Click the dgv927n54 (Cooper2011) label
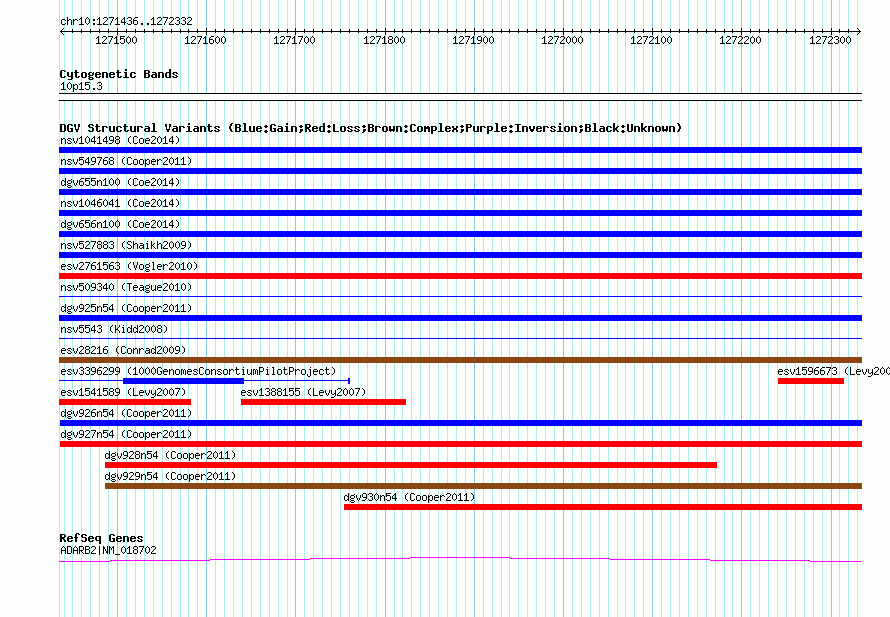Viewport: 890px width, 617px height. point(126,434)
